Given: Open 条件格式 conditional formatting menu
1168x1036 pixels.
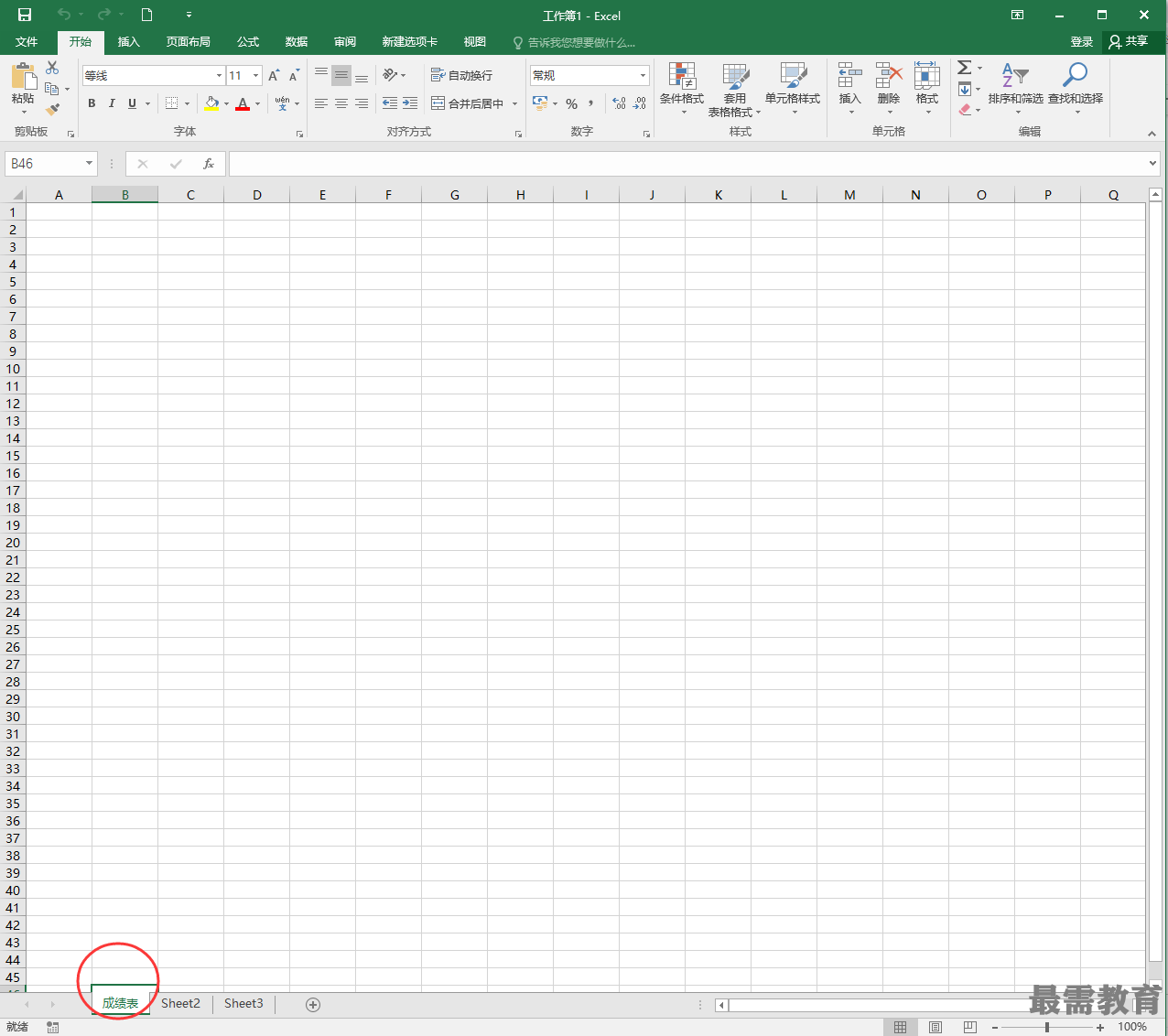Looking at the screenshot, I should pos(682,89).
